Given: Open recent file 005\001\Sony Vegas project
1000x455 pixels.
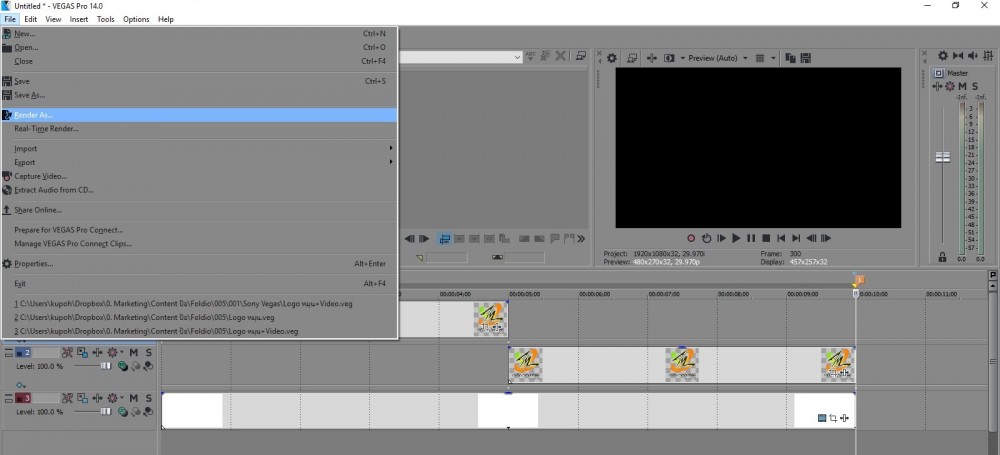Looking at the screenshot, I should 199,304.
